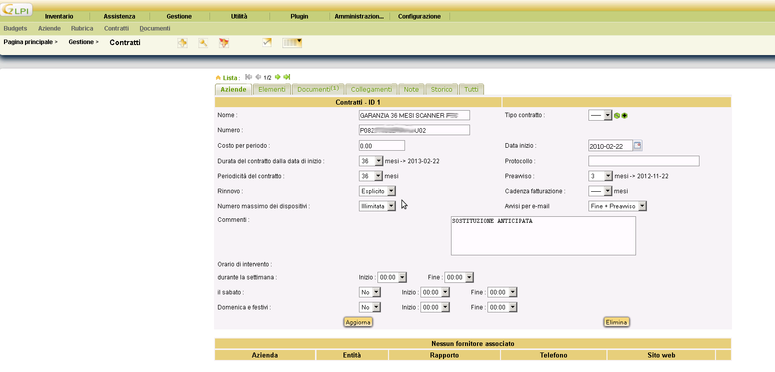Click into the Costo per periodo field
Image resolution: width=775 pixels, height=372 pixels.
point(382,146)
